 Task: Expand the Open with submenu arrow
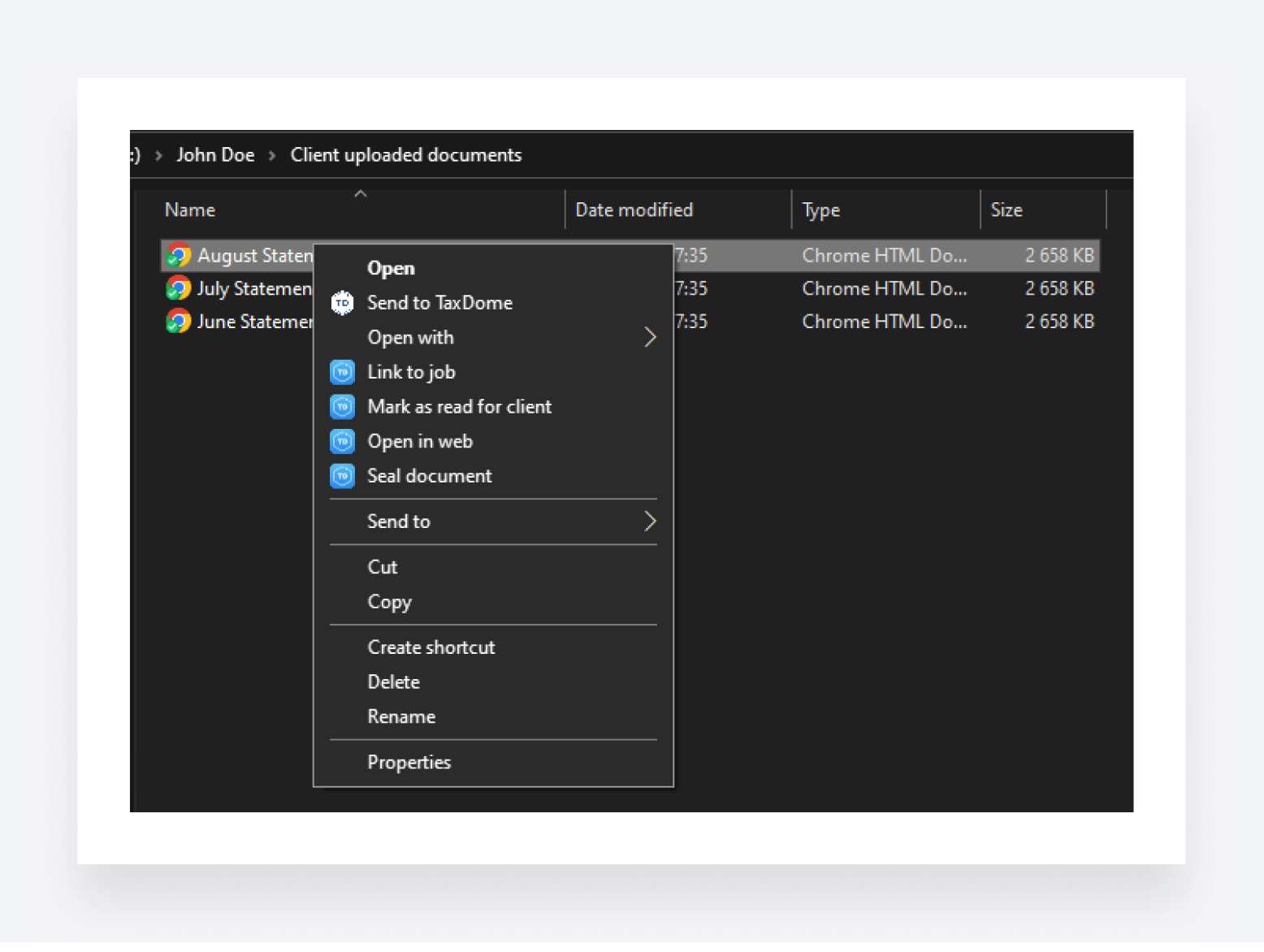[x=649, y=337]
